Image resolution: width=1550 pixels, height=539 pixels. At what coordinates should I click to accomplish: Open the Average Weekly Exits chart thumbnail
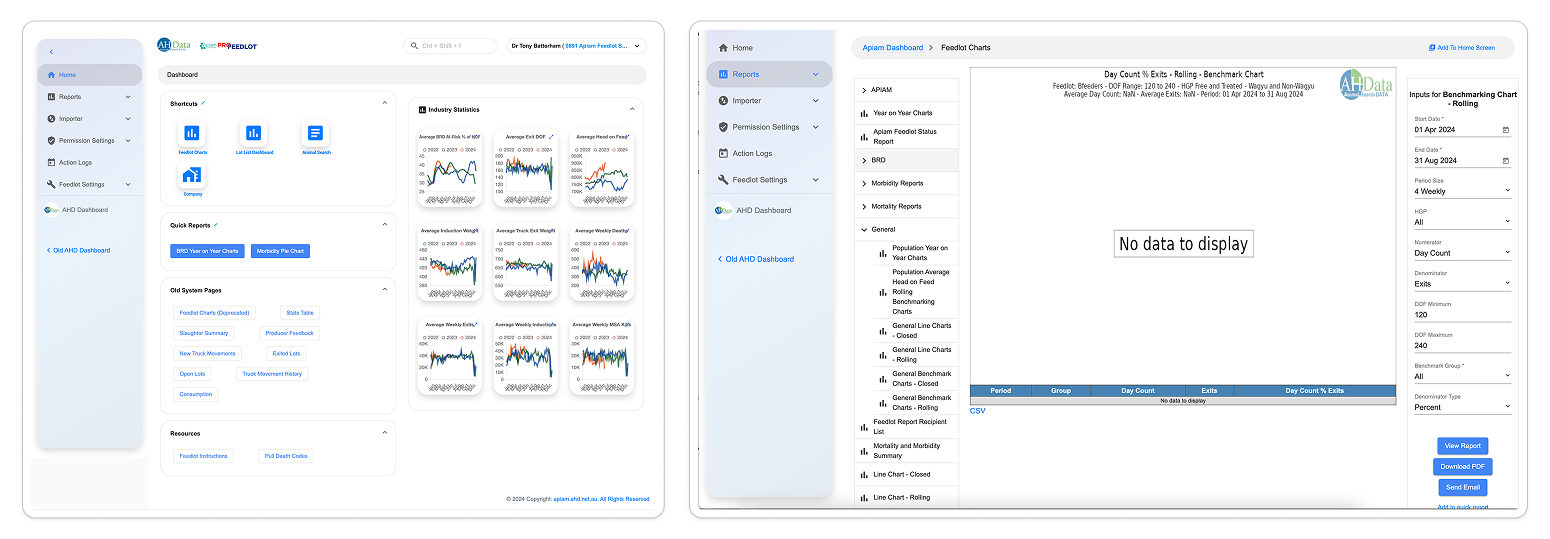tap(450, 355)
